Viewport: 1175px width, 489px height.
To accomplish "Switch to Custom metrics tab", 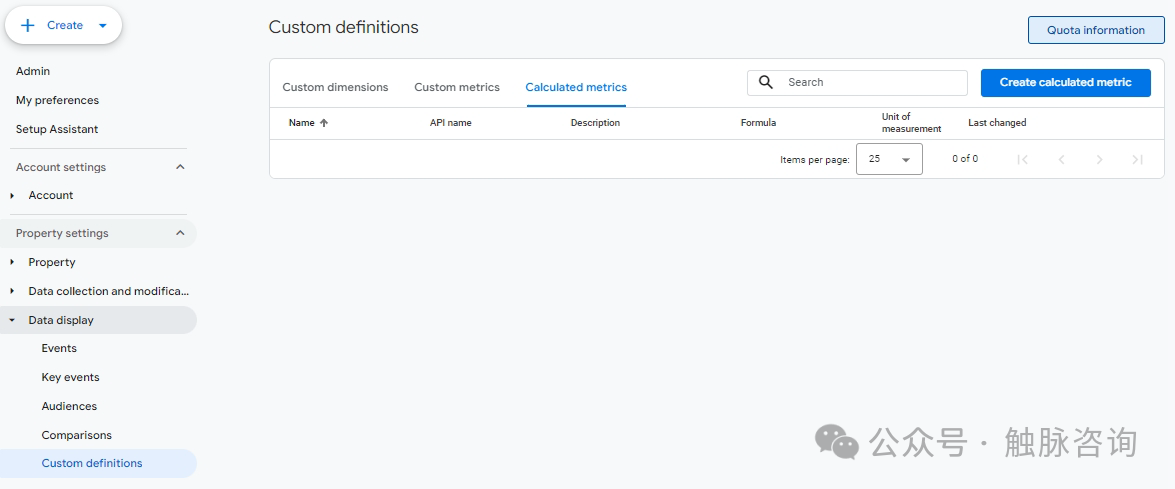I will coord(457,87).
